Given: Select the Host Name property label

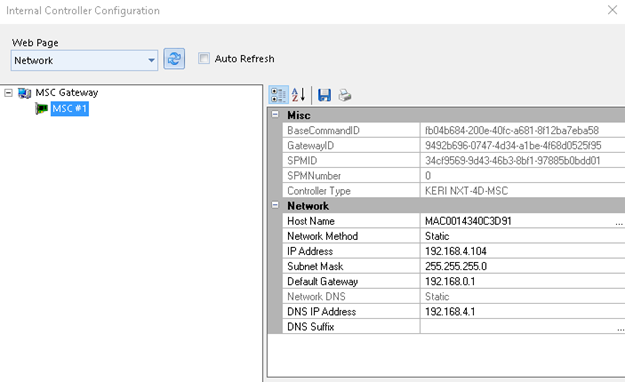Looking at the screenshot, I should pos(311,221).
